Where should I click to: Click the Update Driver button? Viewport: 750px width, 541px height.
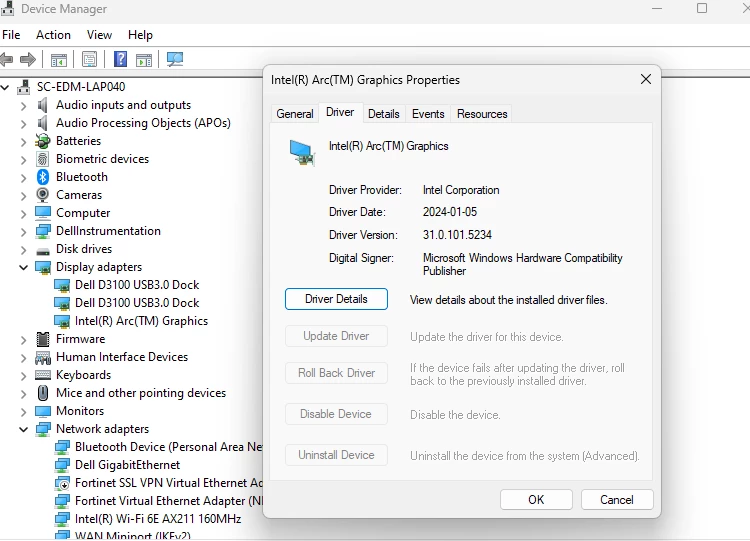[x=336, y=336]
